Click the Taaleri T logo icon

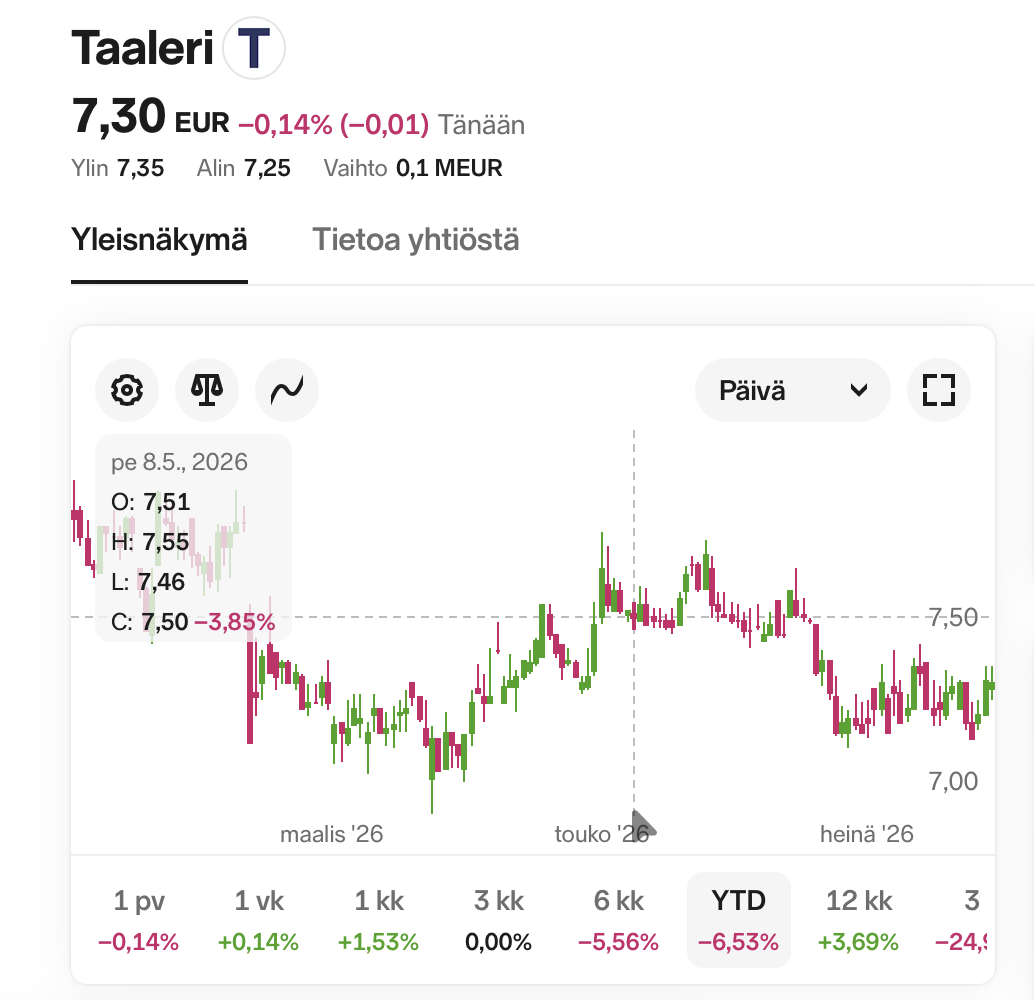coord(254,48)
